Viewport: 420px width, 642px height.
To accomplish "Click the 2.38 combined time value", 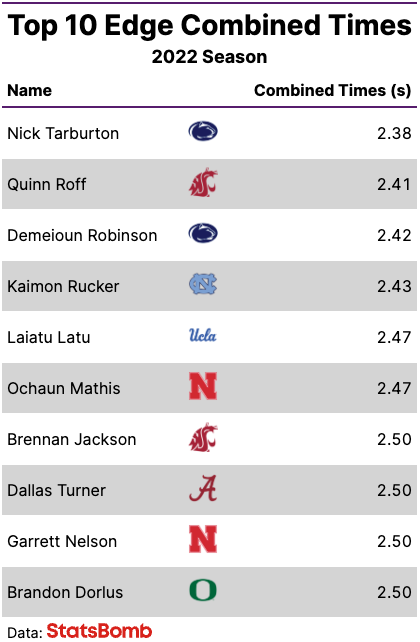I will pyautogui.click(x=394, y=133).
